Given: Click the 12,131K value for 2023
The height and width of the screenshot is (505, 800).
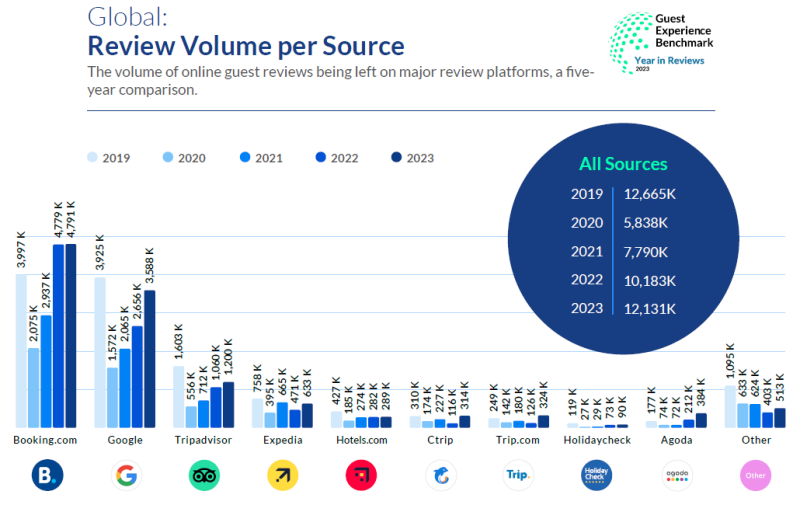Looking at the screenshot, I should [x=649, y=309].
